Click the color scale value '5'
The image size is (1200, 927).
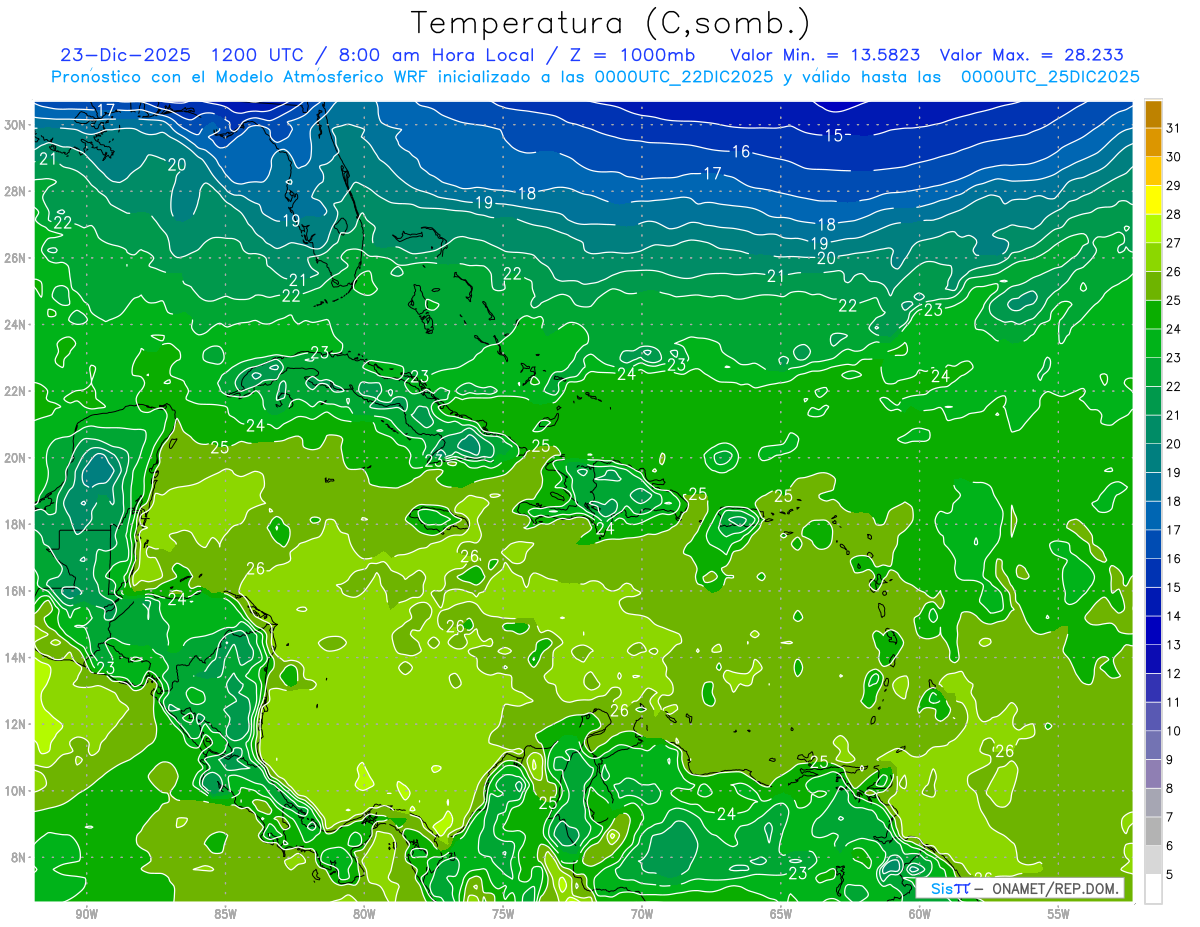[1170, 875]
